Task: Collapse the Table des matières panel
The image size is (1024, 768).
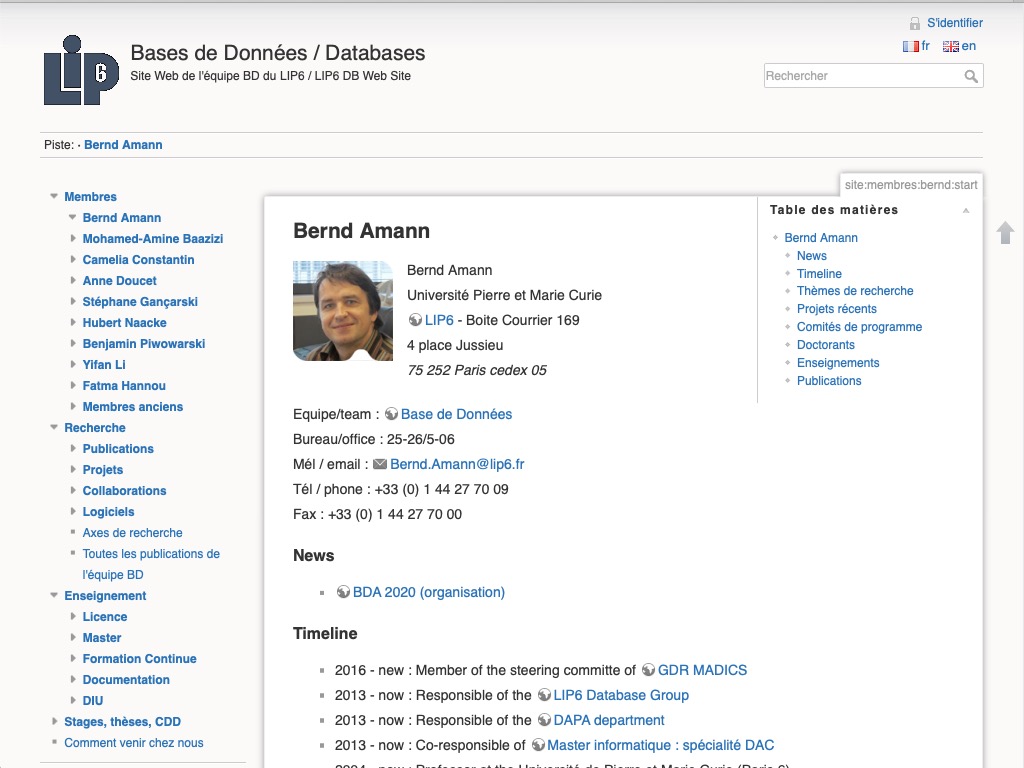Action: tap(965, 210)
